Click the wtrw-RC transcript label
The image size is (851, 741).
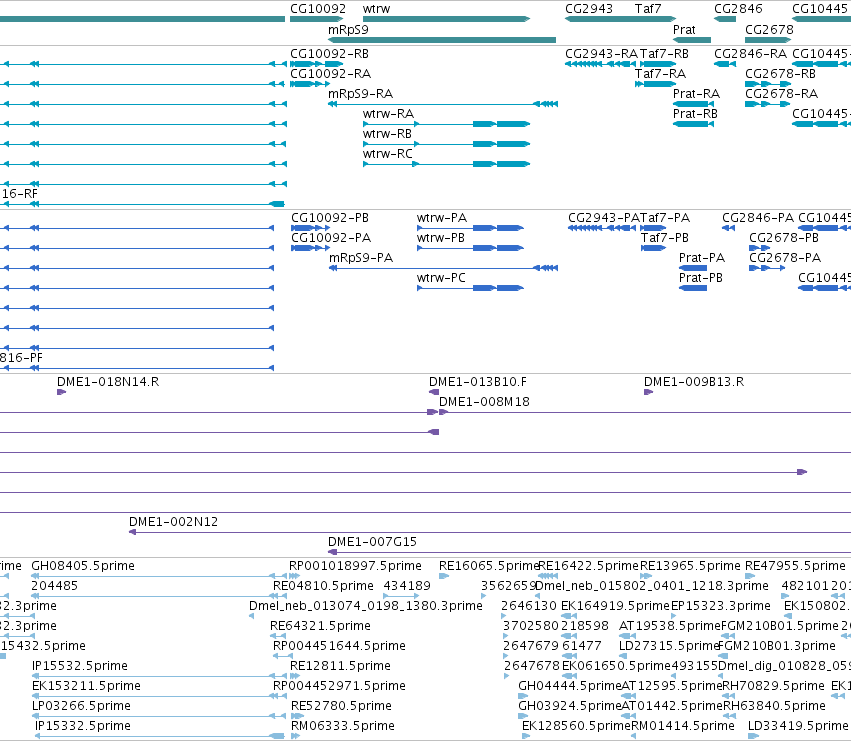point(388,154)
